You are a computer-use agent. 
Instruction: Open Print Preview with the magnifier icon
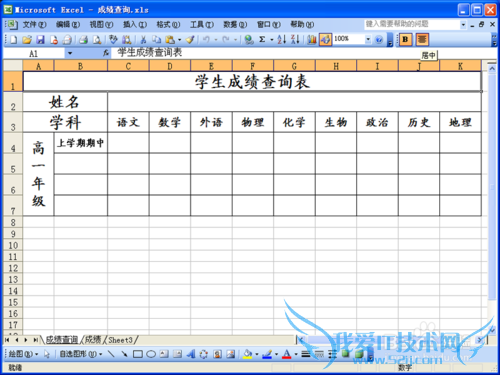coord(97,40)
